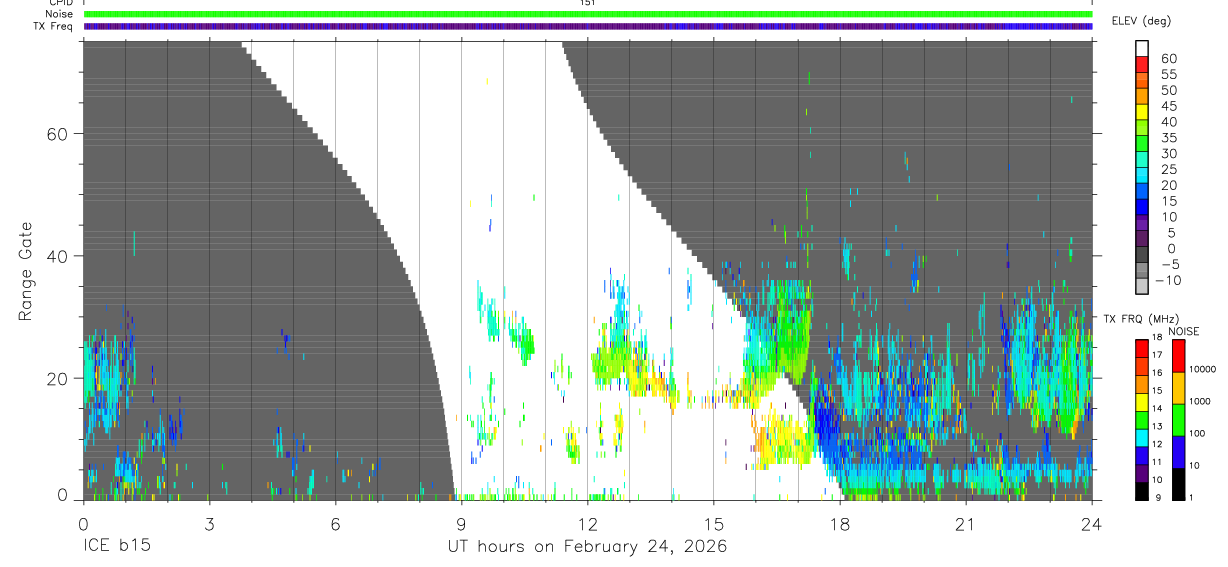Click the green Noise strip above the plot

tap(588, 14)
